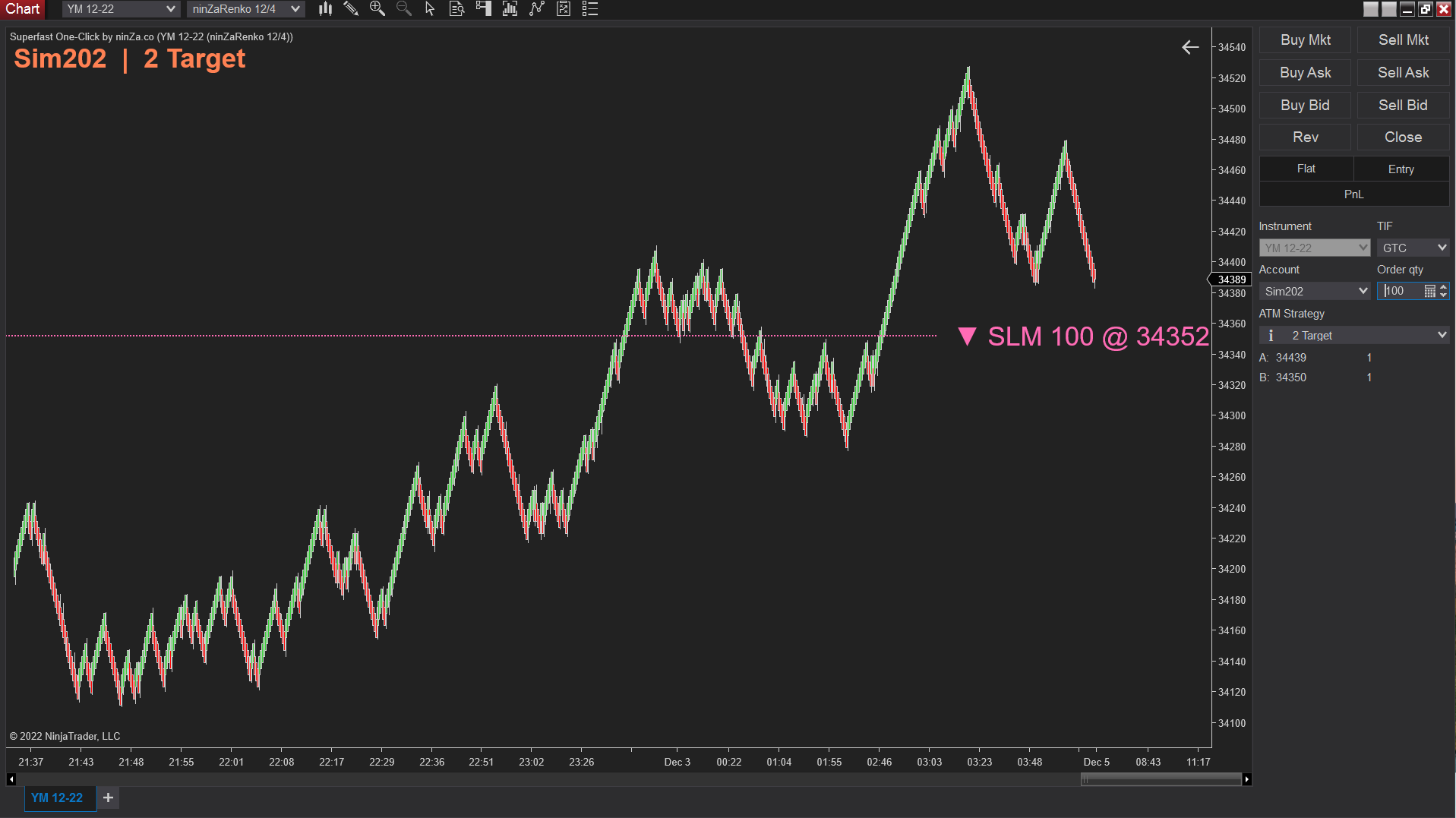Switch between Flat and Entry display
1456x818 pixels.
pos(1306,168)
